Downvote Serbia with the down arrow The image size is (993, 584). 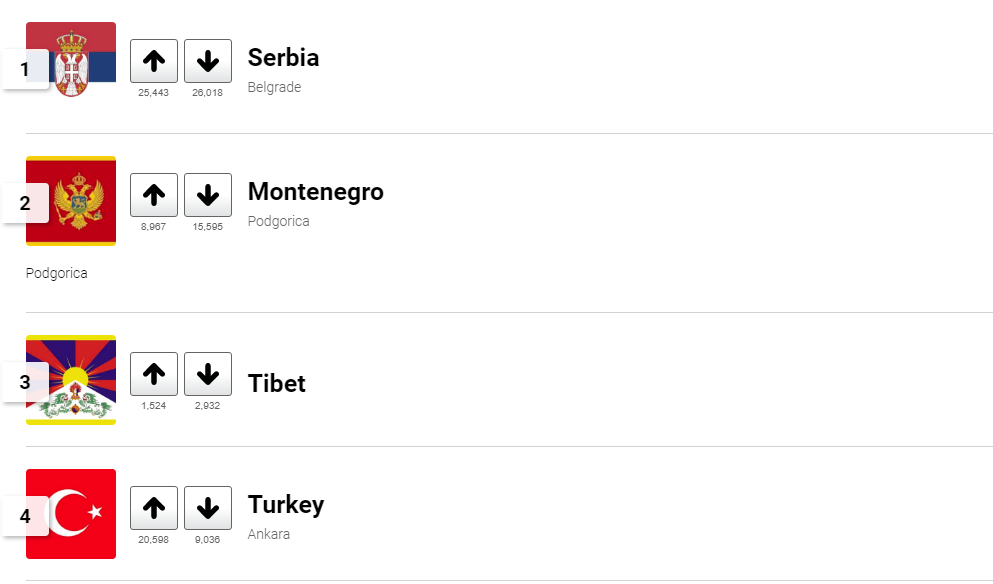click(208, 61)
